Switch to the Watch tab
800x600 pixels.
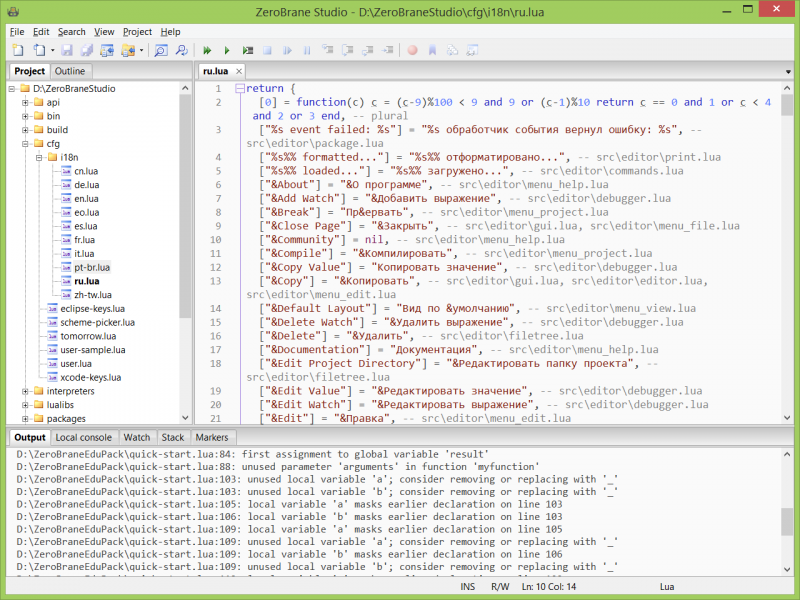[x=137, y=437]
